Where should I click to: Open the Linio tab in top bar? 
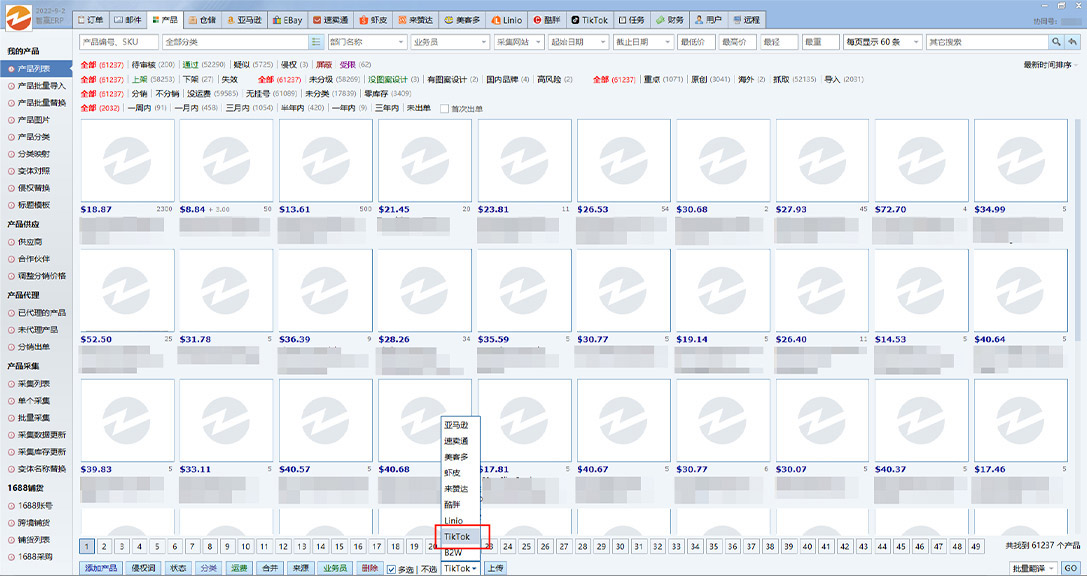pyautogui.click(x=507, y=20)
